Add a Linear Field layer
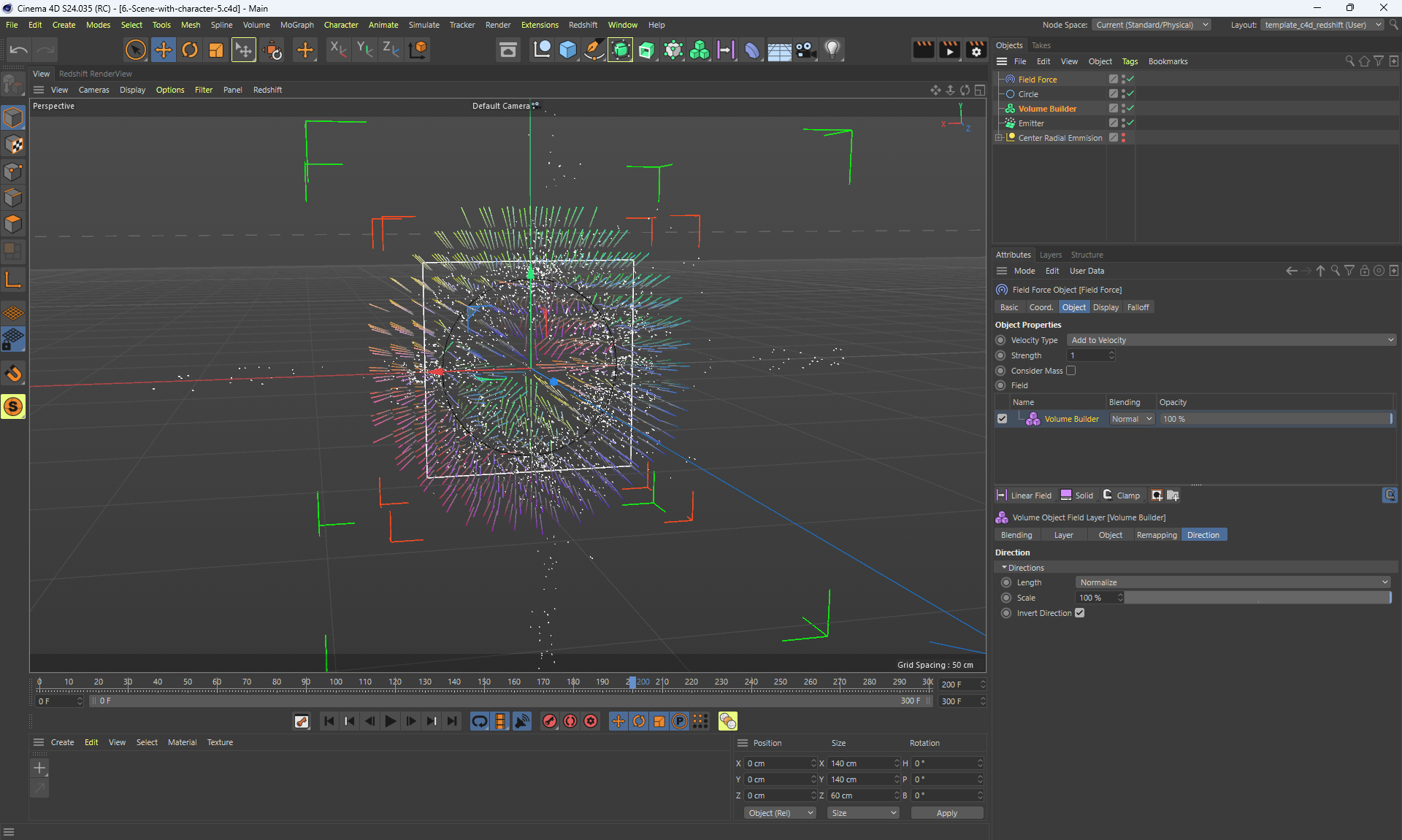Screen dimensions: 1402x840 [x=1024, y=496]
